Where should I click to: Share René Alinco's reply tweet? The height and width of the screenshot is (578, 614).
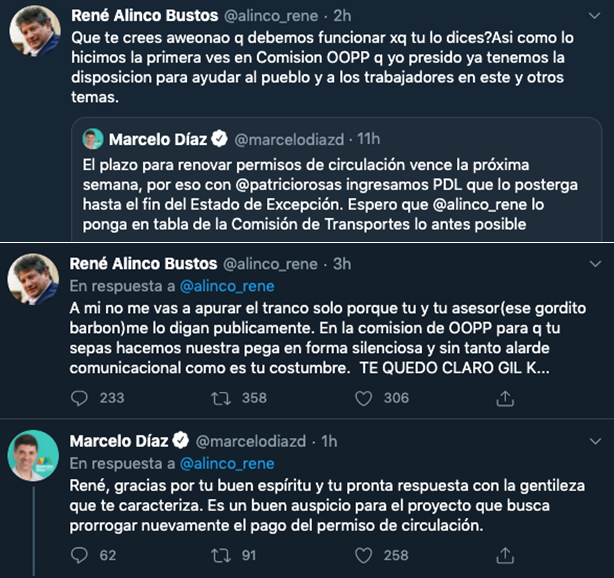click(505, 397)
